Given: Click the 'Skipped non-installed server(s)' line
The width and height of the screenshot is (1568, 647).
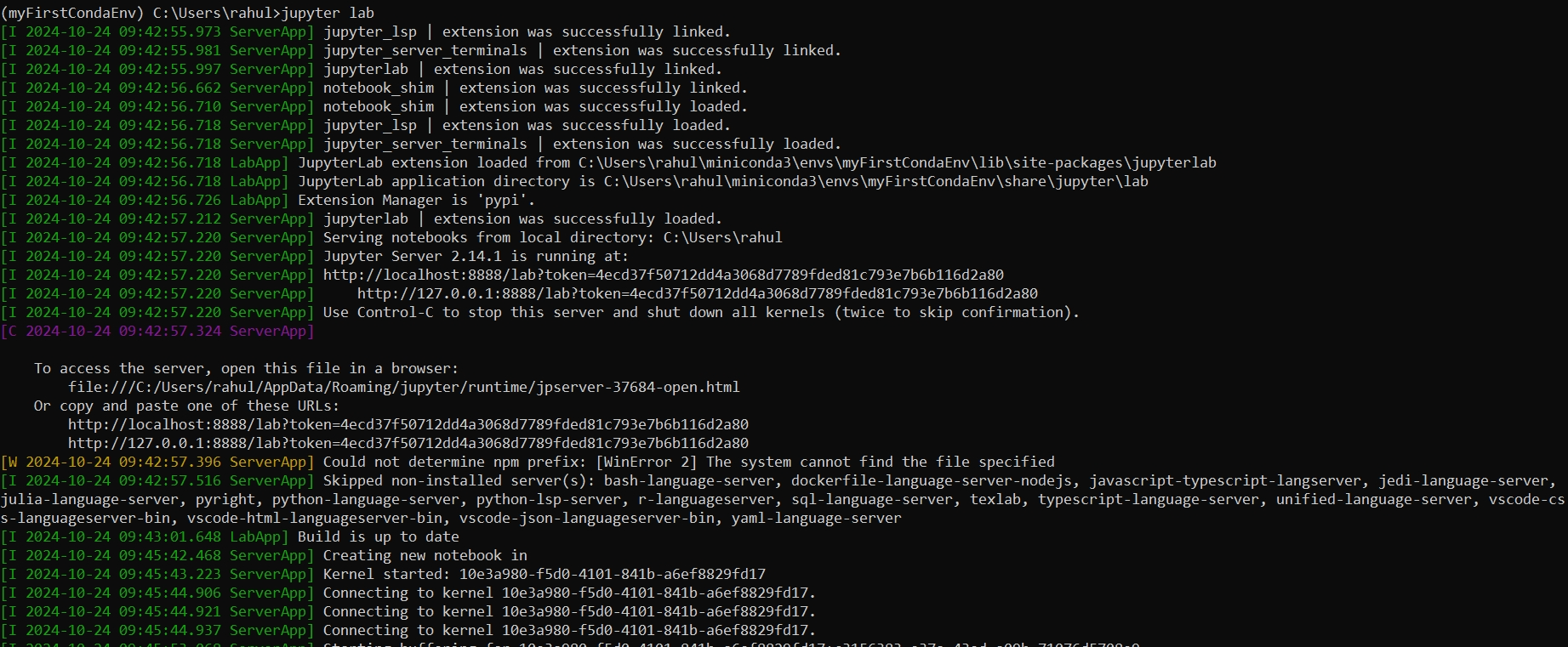Looking at the screenshot, I should point(783,499).
